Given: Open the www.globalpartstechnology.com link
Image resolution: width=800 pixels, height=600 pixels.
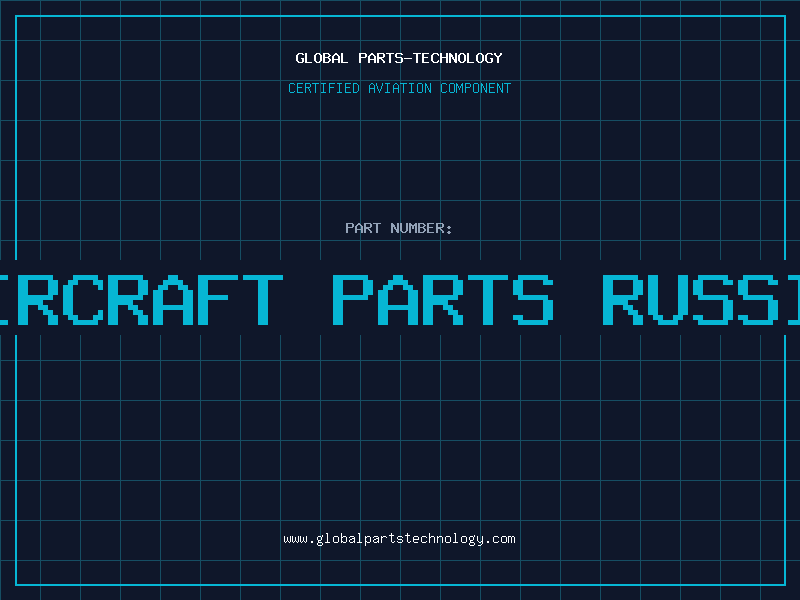Looking at the screenshot, I should point(399,539).
